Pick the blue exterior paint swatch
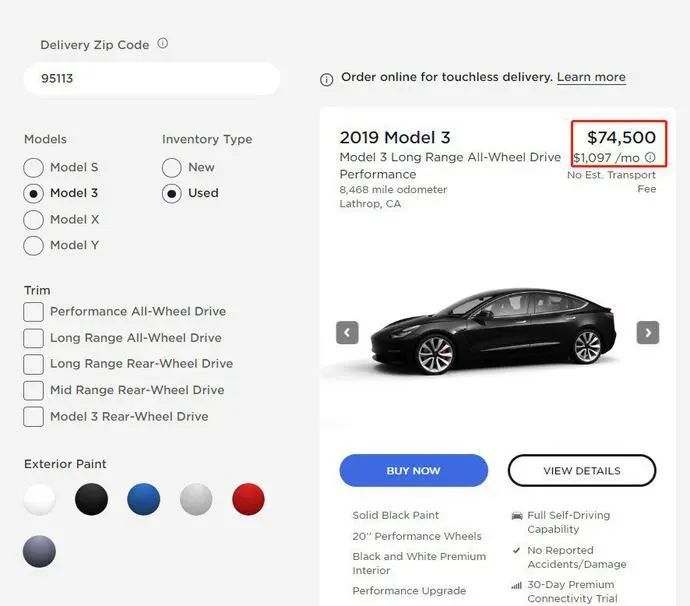Viewport: 690px width, 606px height. tap(144, 499)
